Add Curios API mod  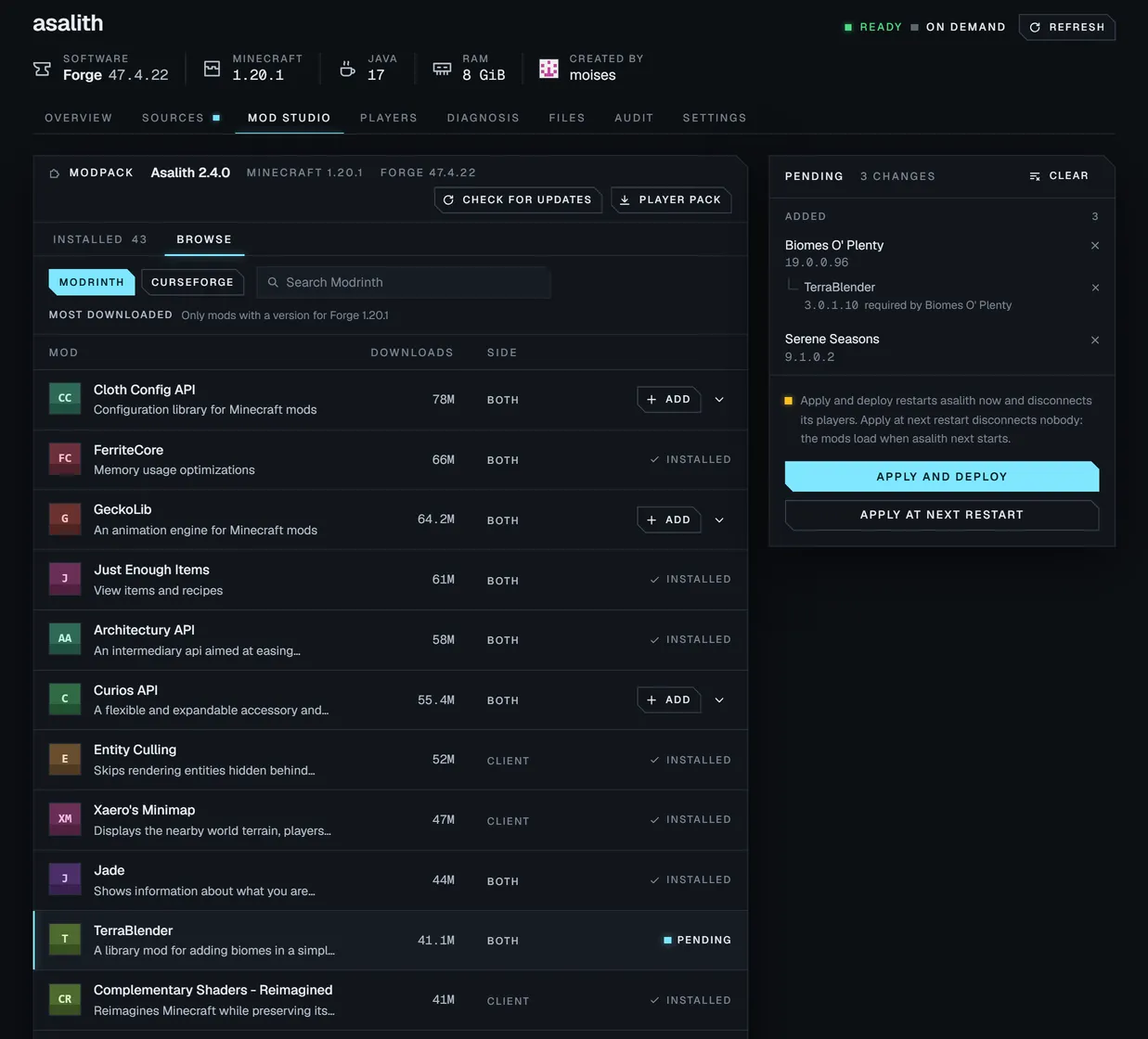tap(668, 700)
